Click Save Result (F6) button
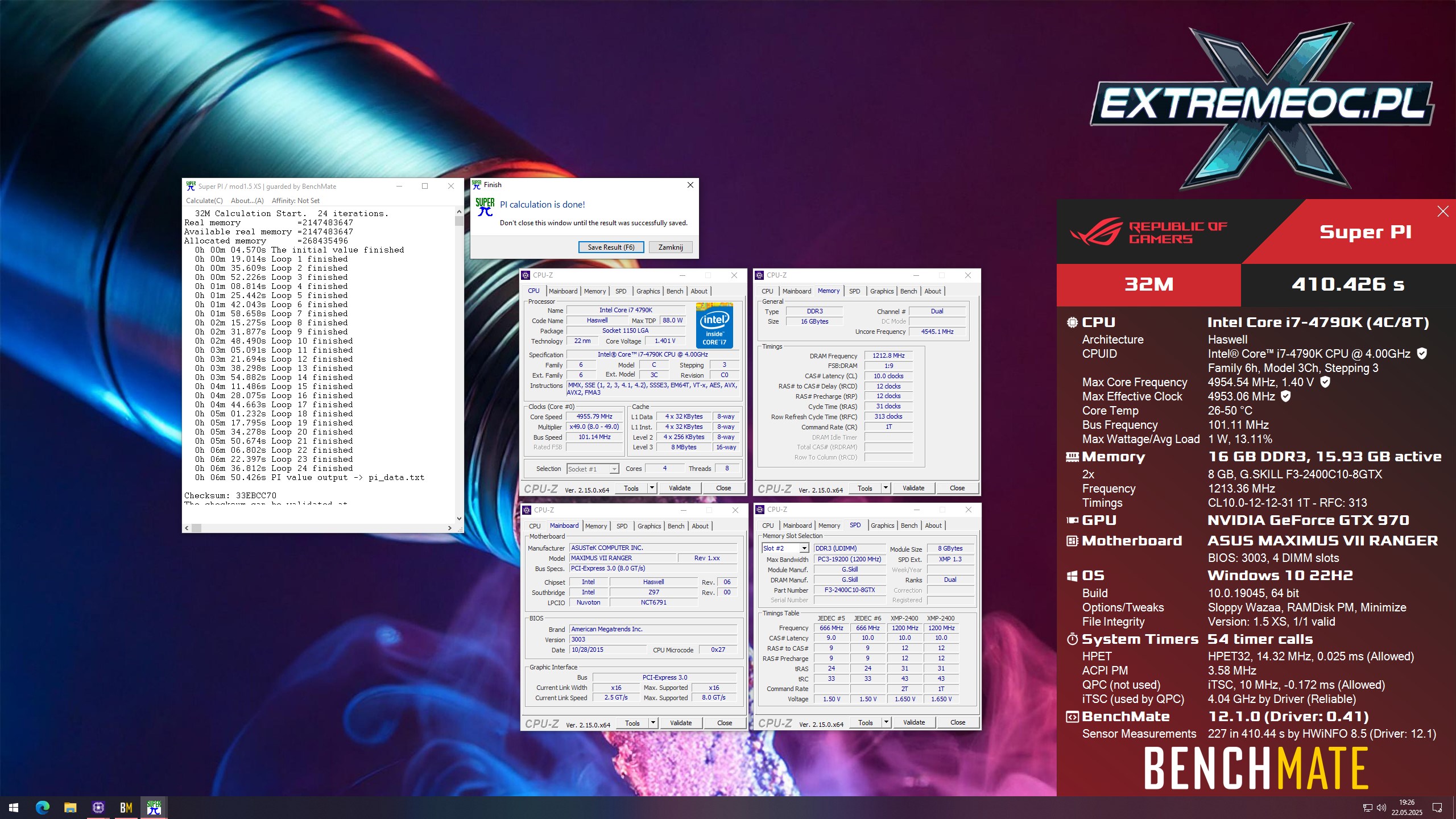 pos(611,247)
